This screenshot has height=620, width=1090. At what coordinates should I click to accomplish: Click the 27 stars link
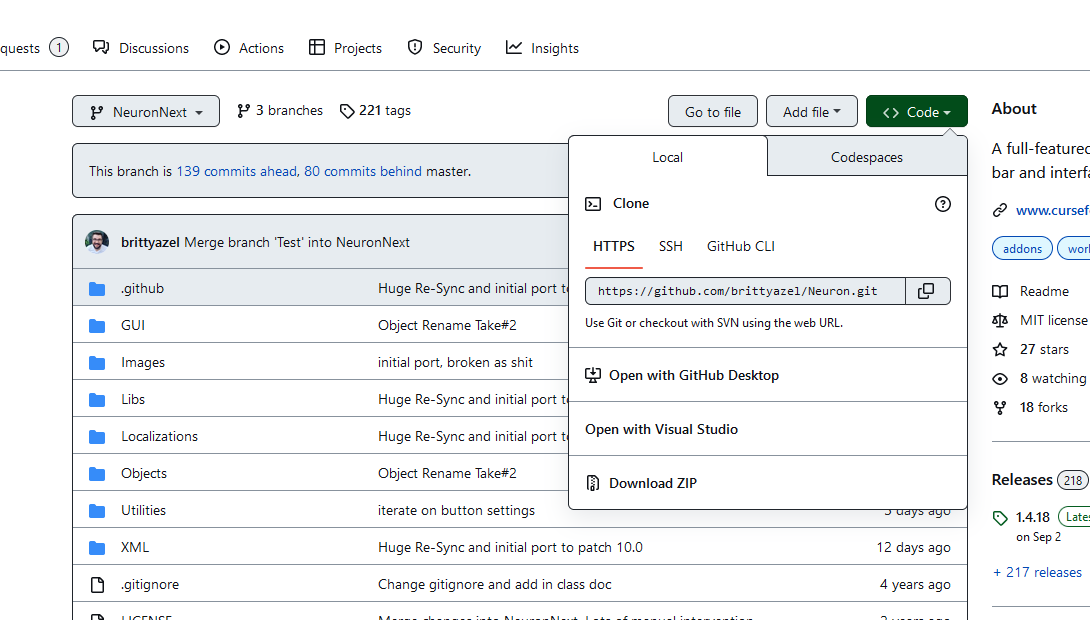pyautogui.click(x=1044, y=350)
